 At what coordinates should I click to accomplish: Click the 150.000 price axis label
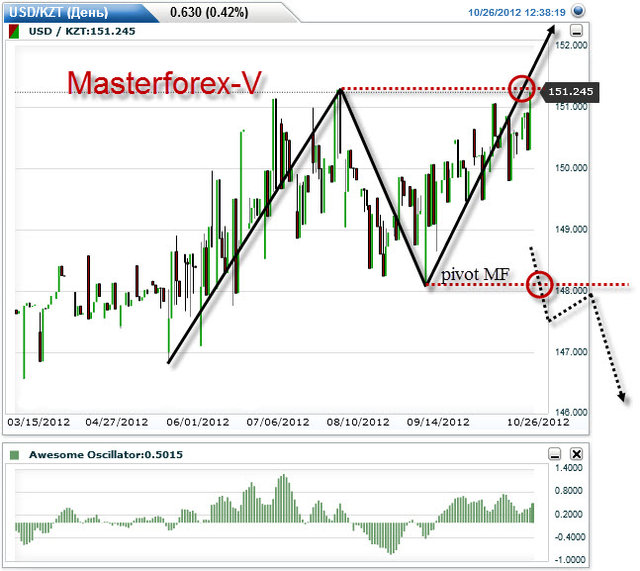pos(571,168)
